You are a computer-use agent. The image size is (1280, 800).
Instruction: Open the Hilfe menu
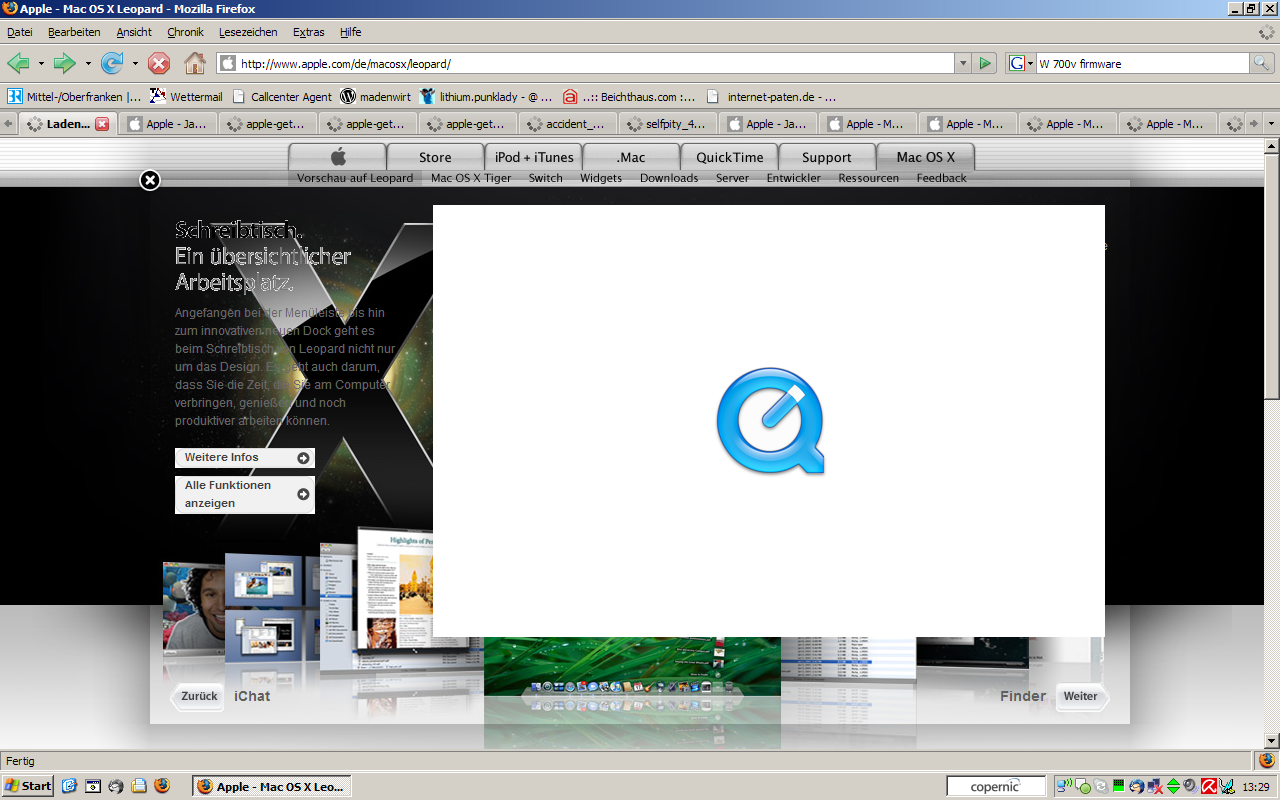click(350, 32)
